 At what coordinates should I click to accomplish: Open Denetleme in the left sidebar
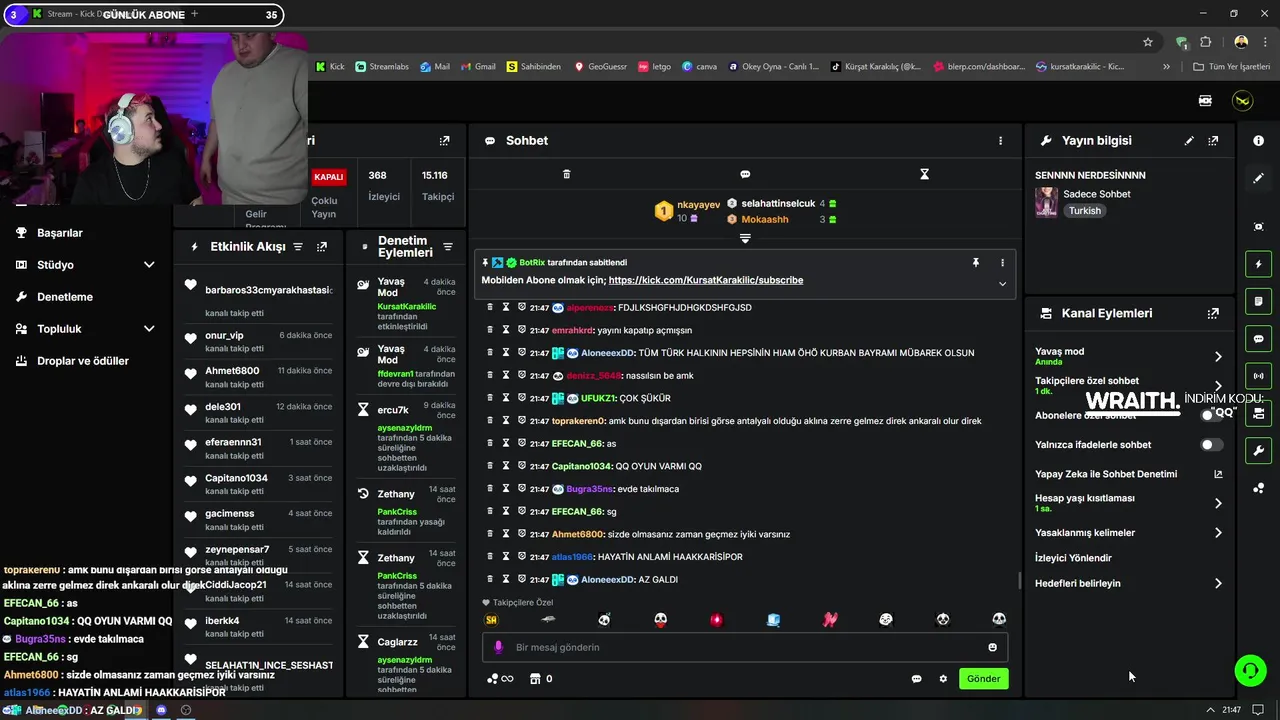click(65, 297)
